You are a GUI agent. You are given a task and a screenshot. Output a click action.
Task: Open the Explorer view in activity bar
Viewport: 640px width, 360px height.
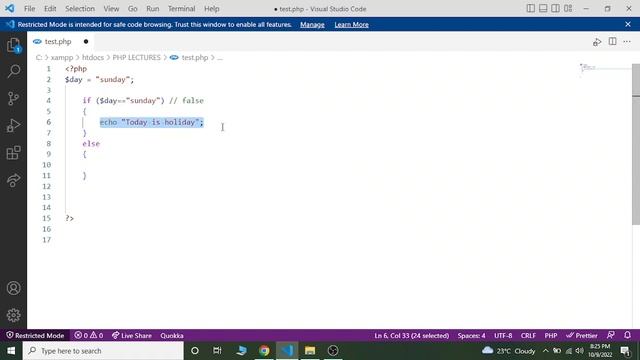[x=13, y=45]
